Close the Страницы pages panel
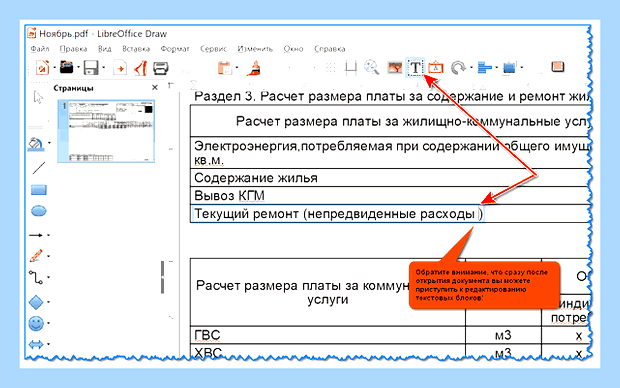This screenshot has width=620, height=388. [155, 87]
